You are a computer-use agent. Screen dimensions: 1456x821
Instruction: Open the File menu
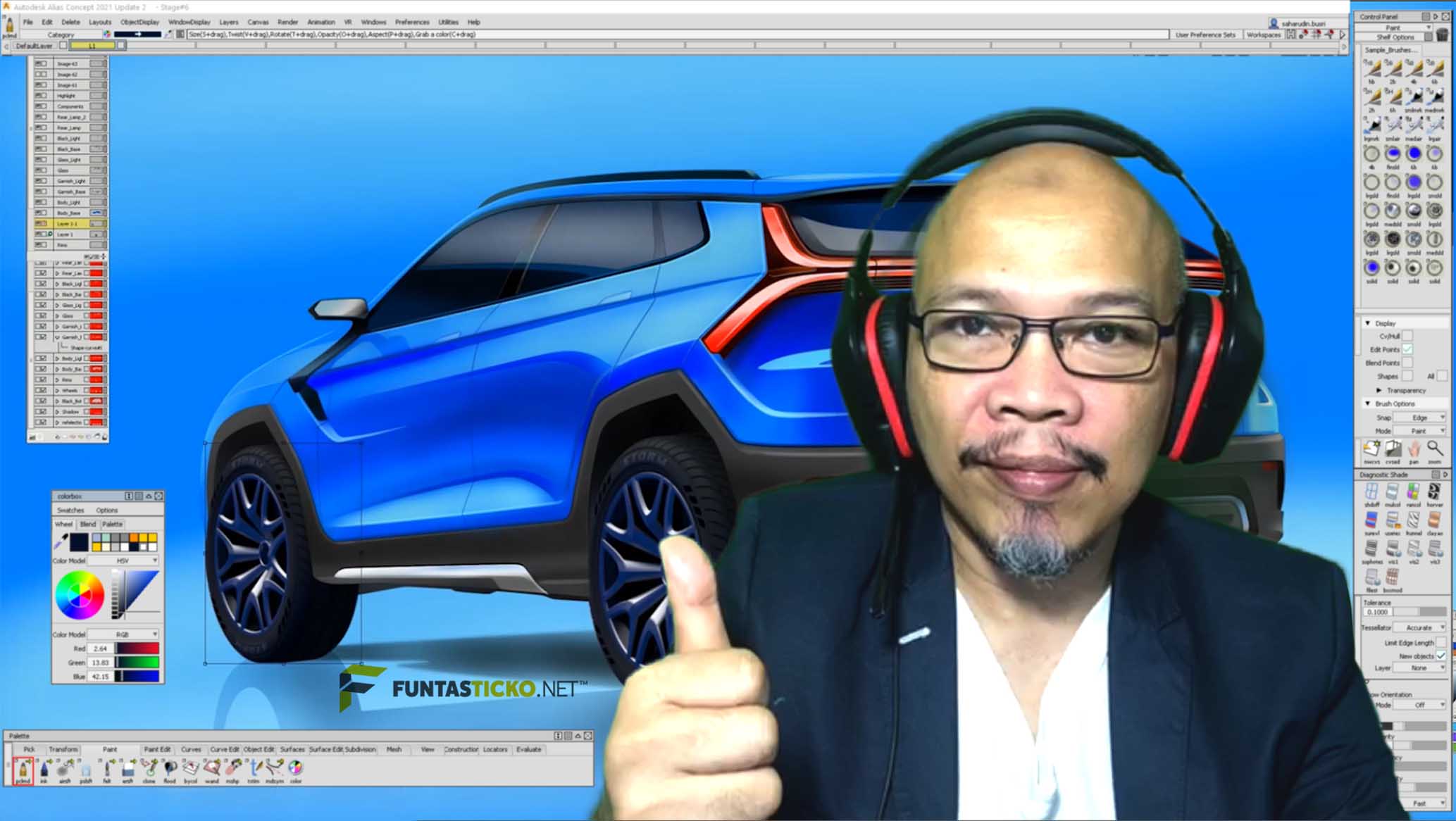click(x=28, y=22)
